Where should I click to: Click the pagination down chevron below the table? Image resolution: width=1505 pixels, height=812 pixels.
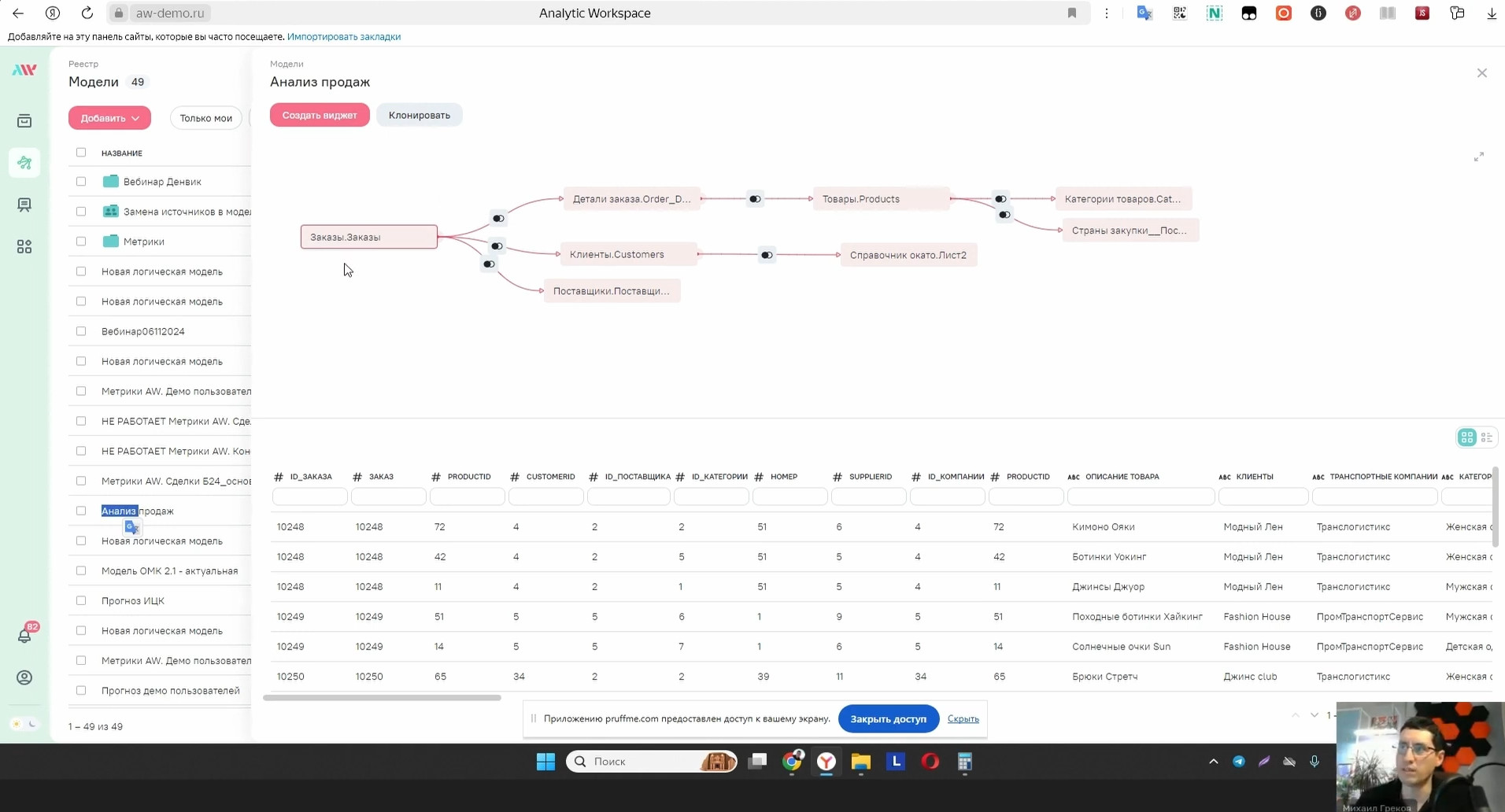coord(1314,715)
